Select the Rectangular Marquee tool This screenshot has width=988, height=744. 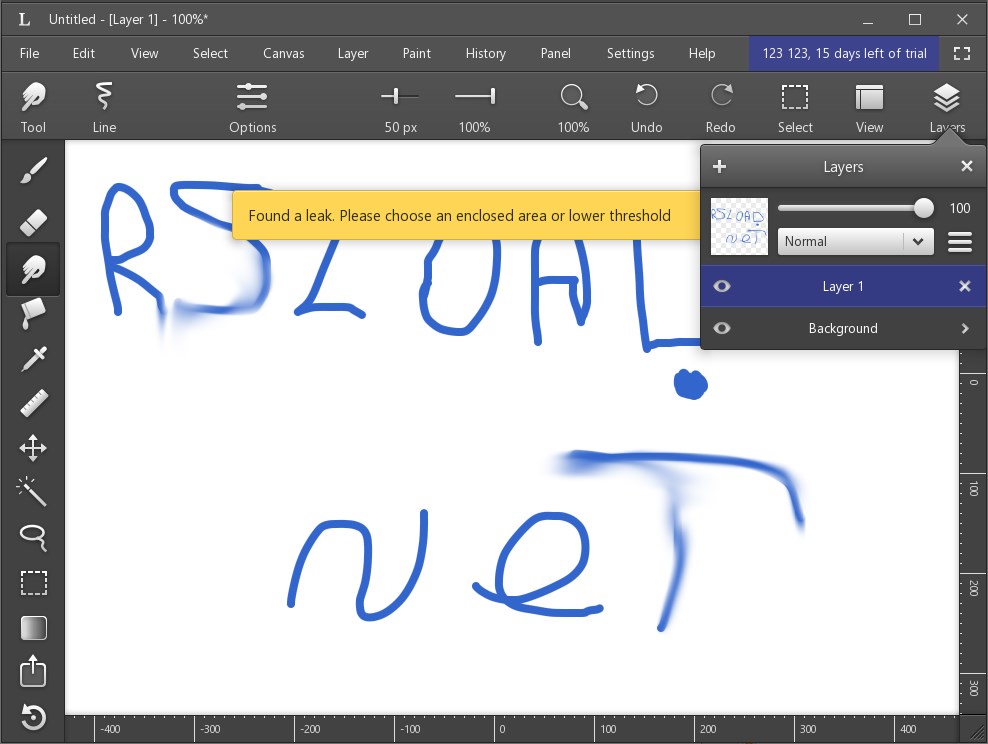(33, 583)
